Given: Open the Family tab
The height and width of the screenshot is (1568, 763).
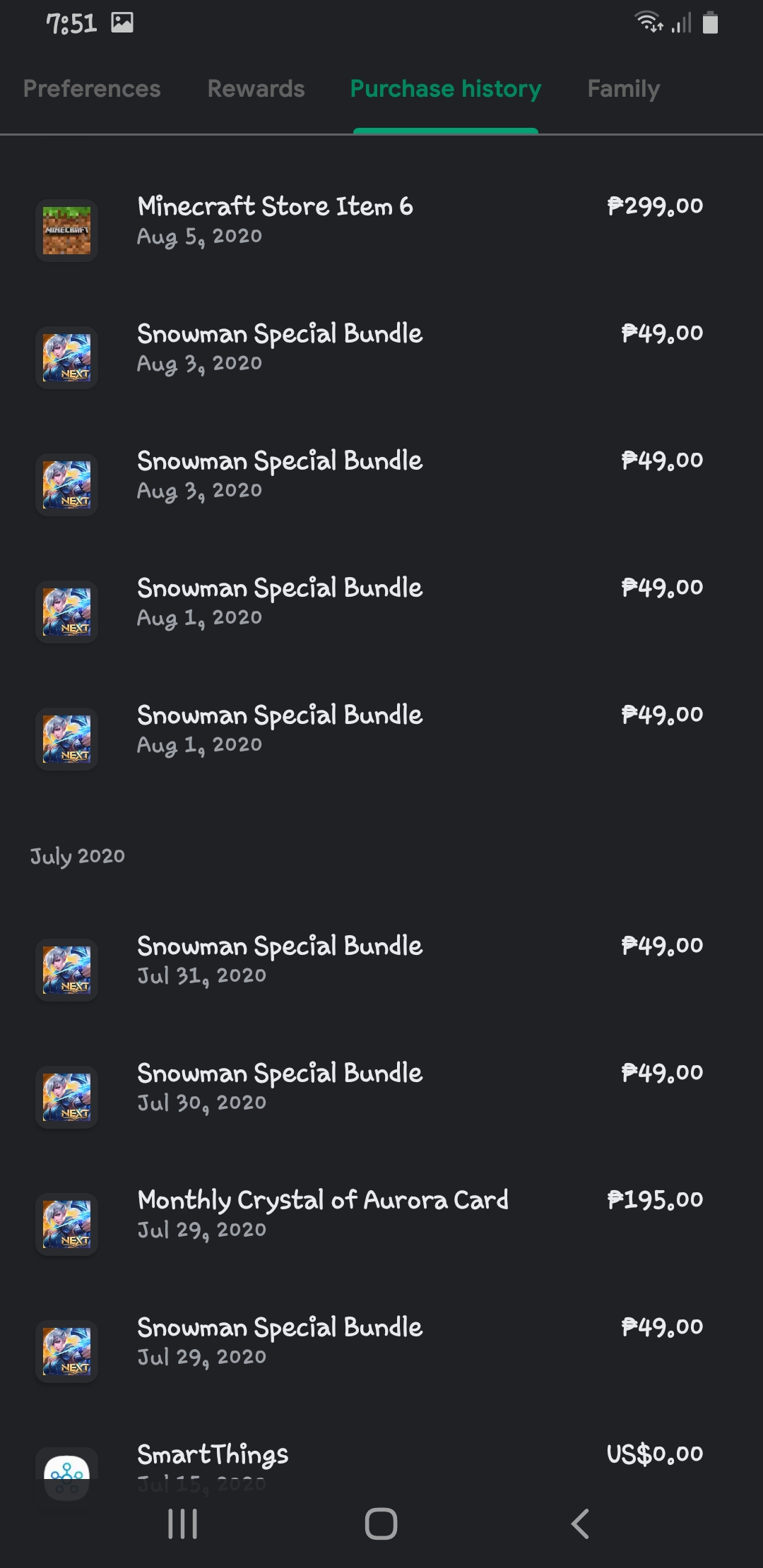Looking at the screenshot, I should [x=623, y=89].
